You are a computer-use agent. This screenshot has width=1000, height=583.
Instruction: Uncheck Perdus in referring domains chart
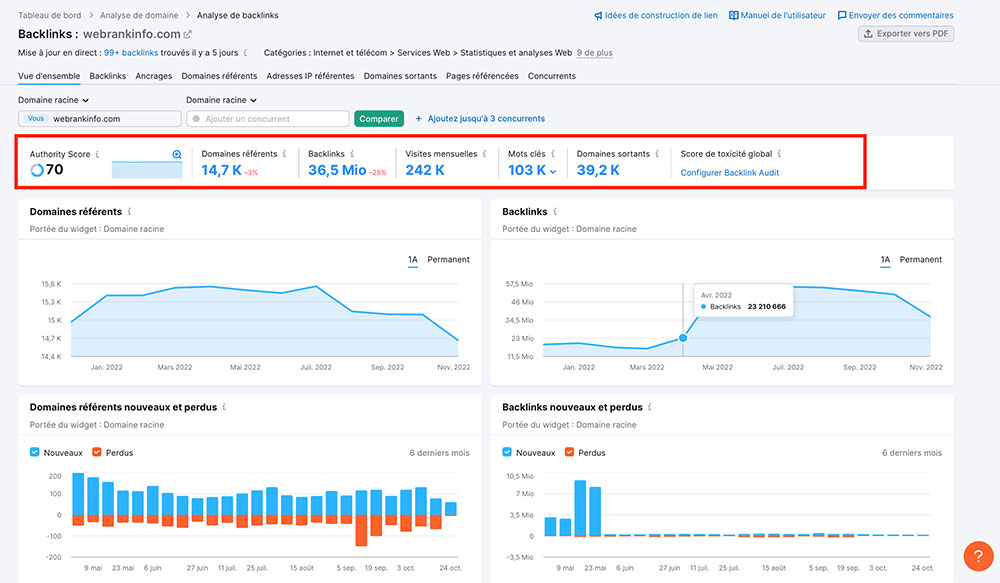coord(97,452)
